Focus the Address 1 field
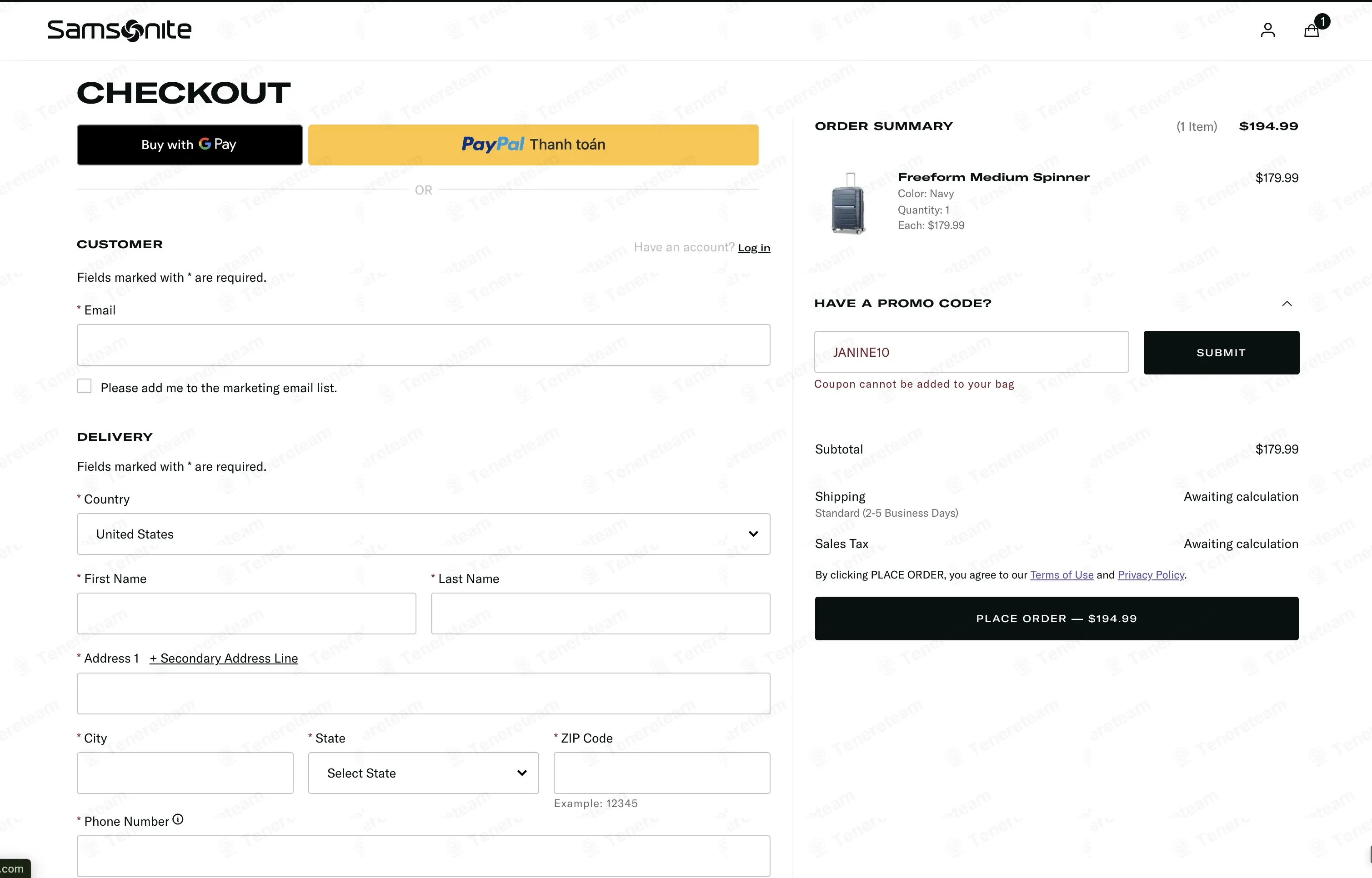 coord(423,693)
